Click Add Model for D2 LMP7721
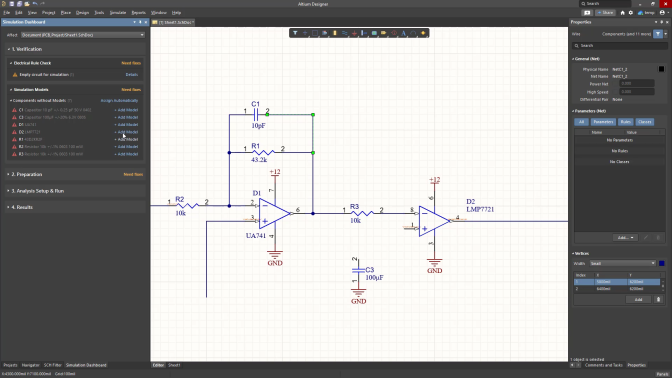 [x=126, y=132]
